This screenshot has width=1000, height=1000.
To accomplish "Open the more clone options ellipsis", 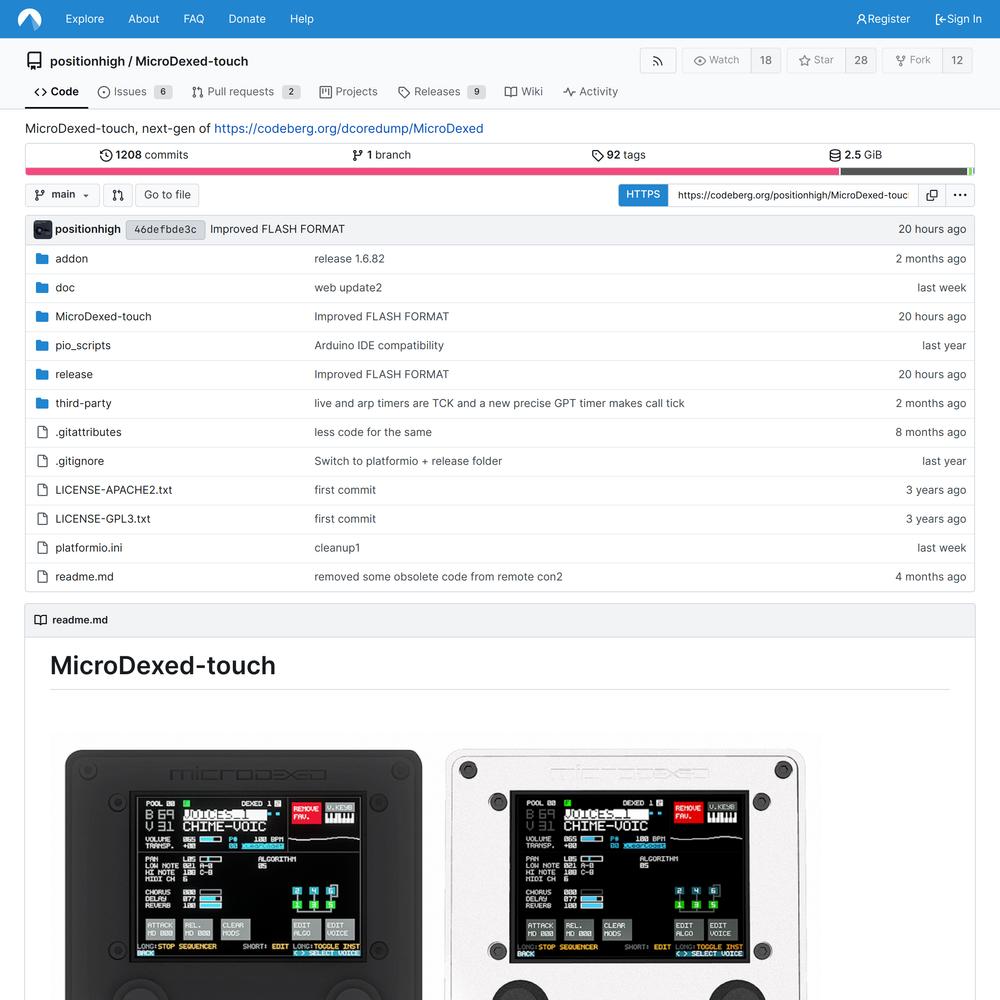I will (x=960, y=195).
